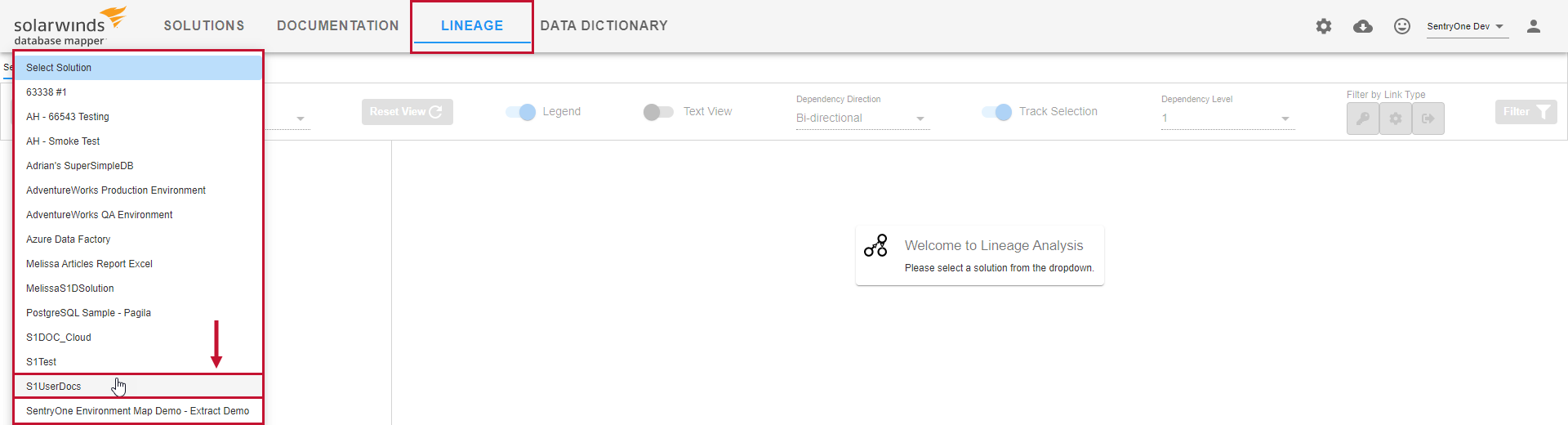Click the Filter by Link Type label
Screen dimensions: 1568x425
(x=1386, y=95)
